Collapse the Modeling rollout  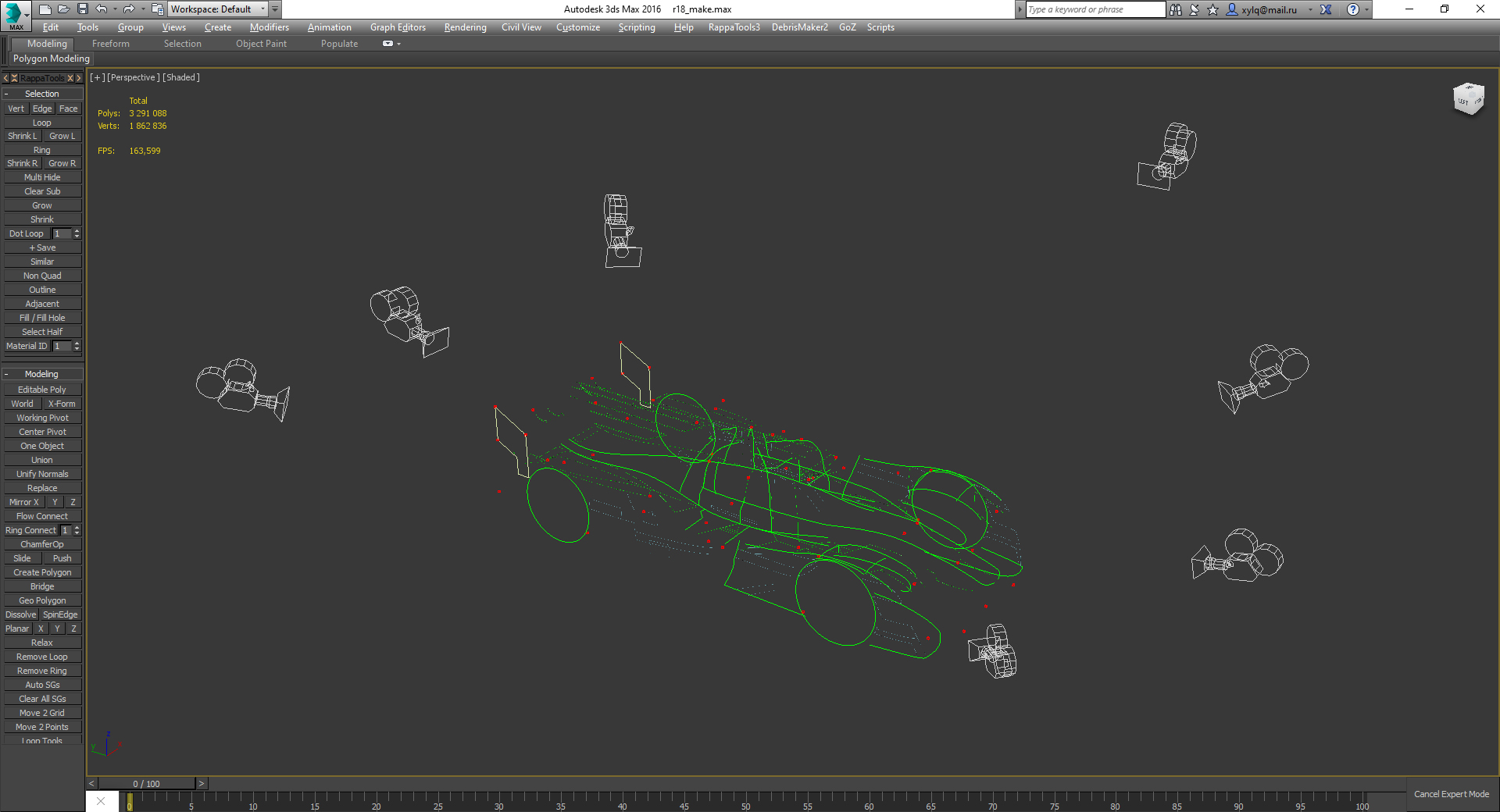click(42, 374)
